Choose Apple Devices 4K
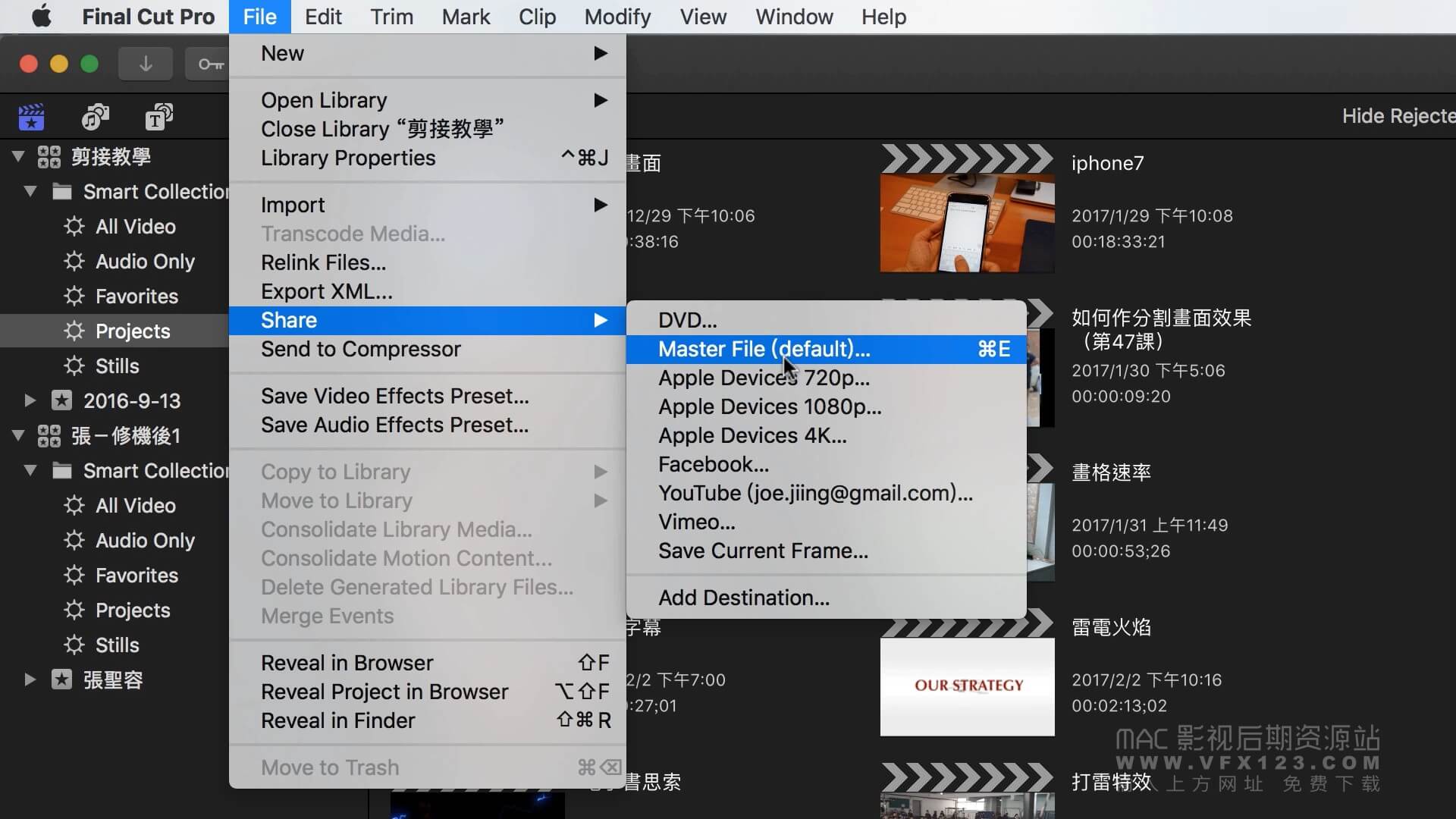 827,435
